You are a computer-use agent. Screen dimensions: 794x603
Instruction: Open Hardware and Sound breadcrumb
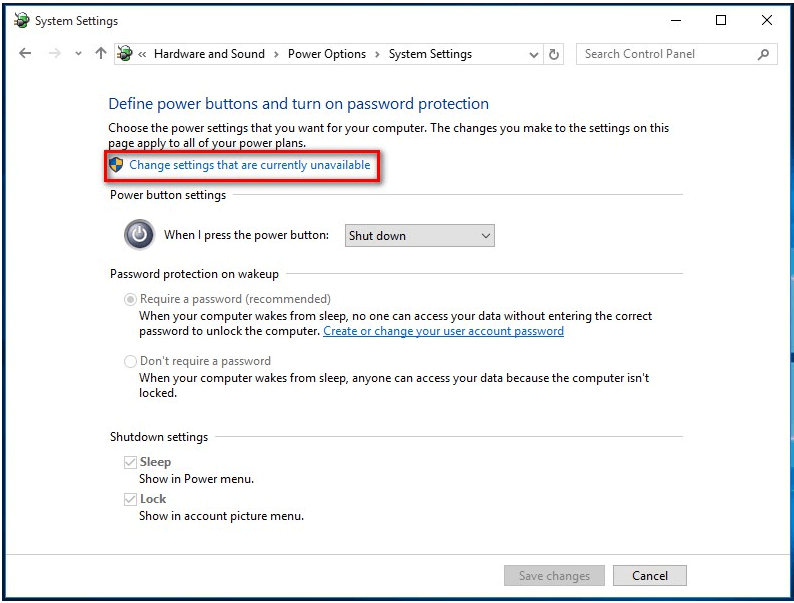pos(209,54)
